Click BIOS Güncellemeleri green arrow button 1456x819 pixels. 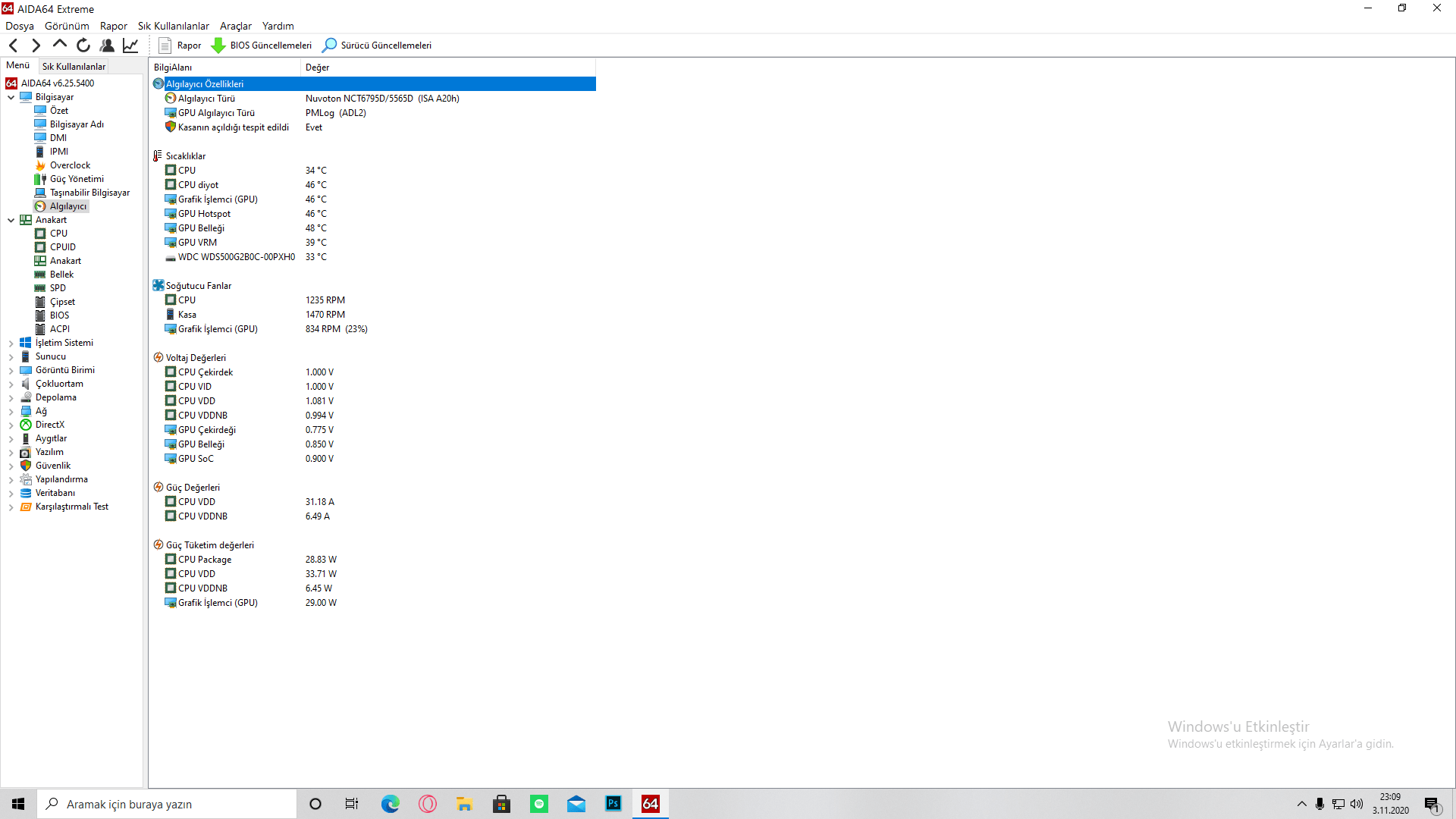click(262, 45)
